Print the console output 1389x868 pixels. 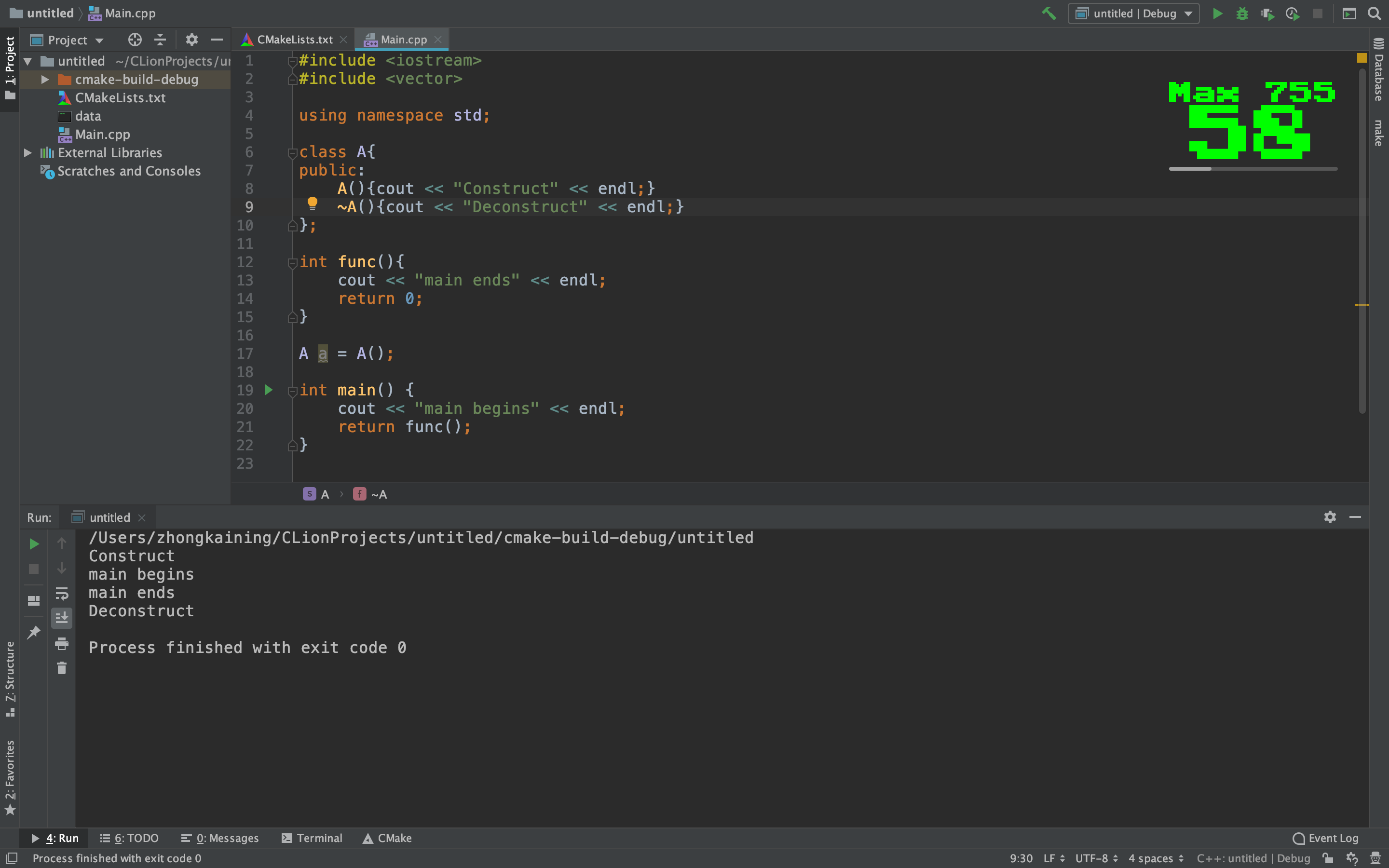tap(61, 643)
